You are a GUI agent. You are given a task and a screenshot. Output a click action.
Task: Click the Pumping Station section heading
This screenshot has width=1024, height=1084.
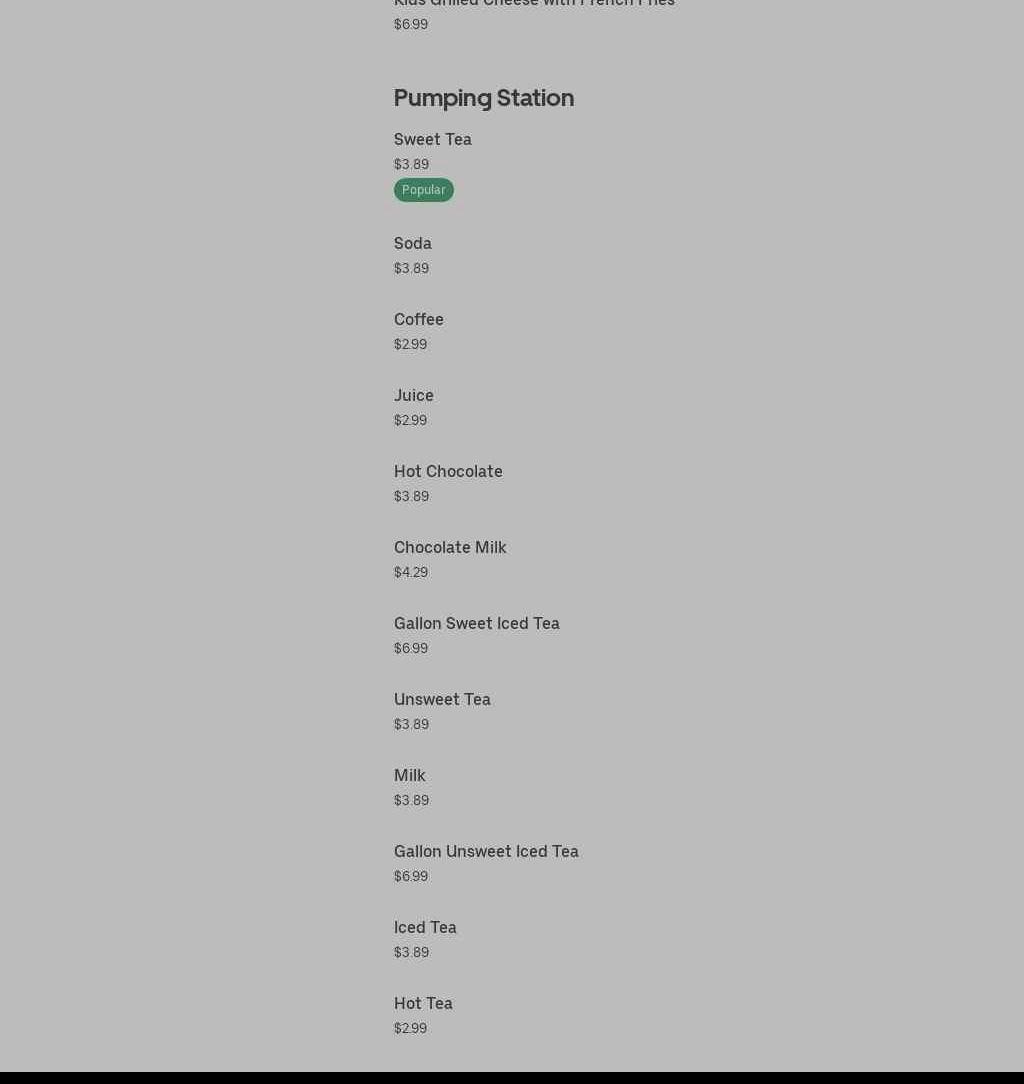click(x=483, y=98)
